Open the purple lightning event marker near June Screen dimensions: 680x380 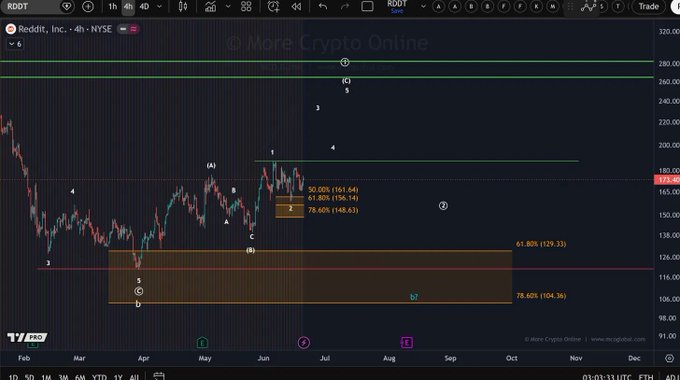[x=304, y=343]
